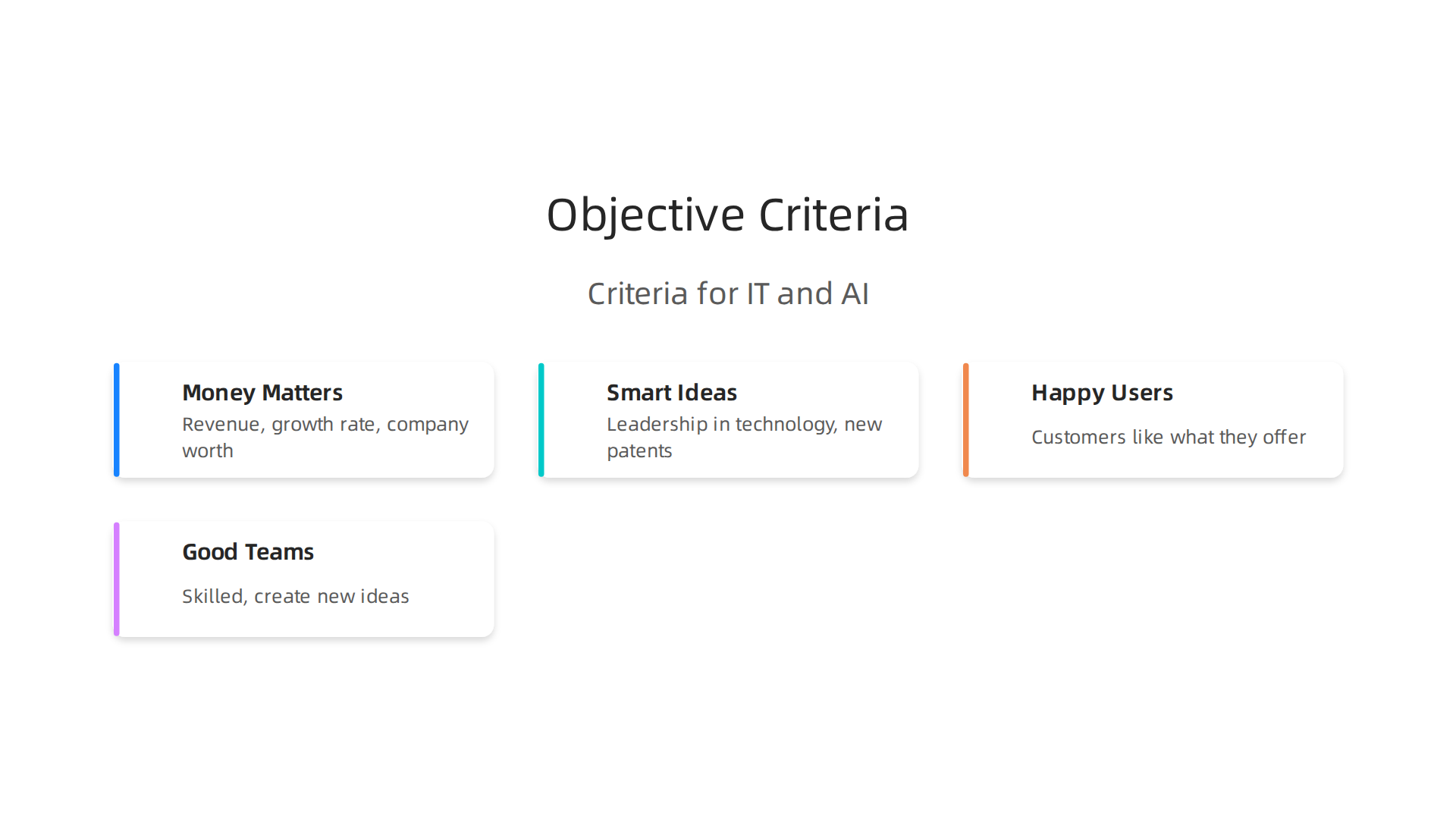Click the 'Objective Criteria' title text
The width and height of the screenshot is (1456, 819).
(x=727, y=215)
